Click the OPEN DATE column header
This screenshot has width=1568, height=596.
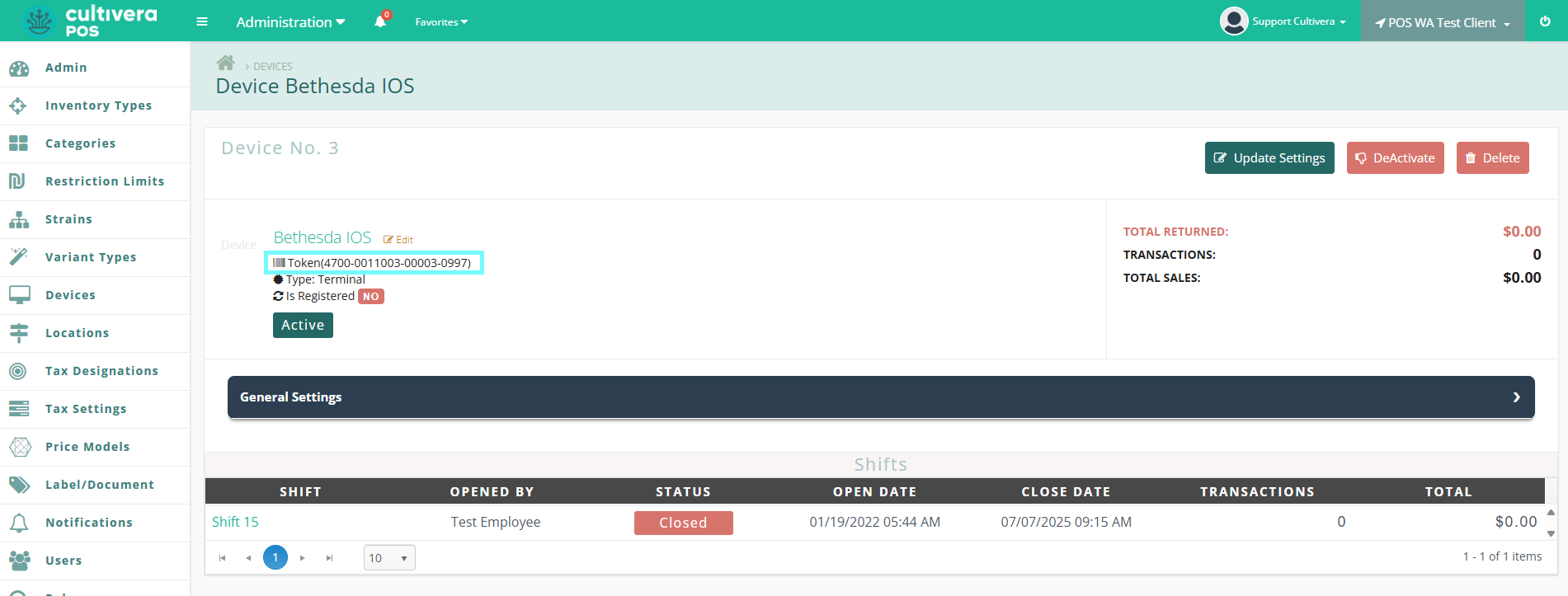click(874, 491)
